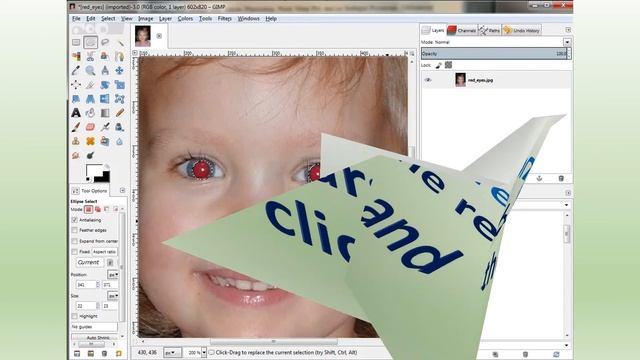Select the Rotate tool
The width and height of the screenshot is (640, 360).
click(105, 84)
